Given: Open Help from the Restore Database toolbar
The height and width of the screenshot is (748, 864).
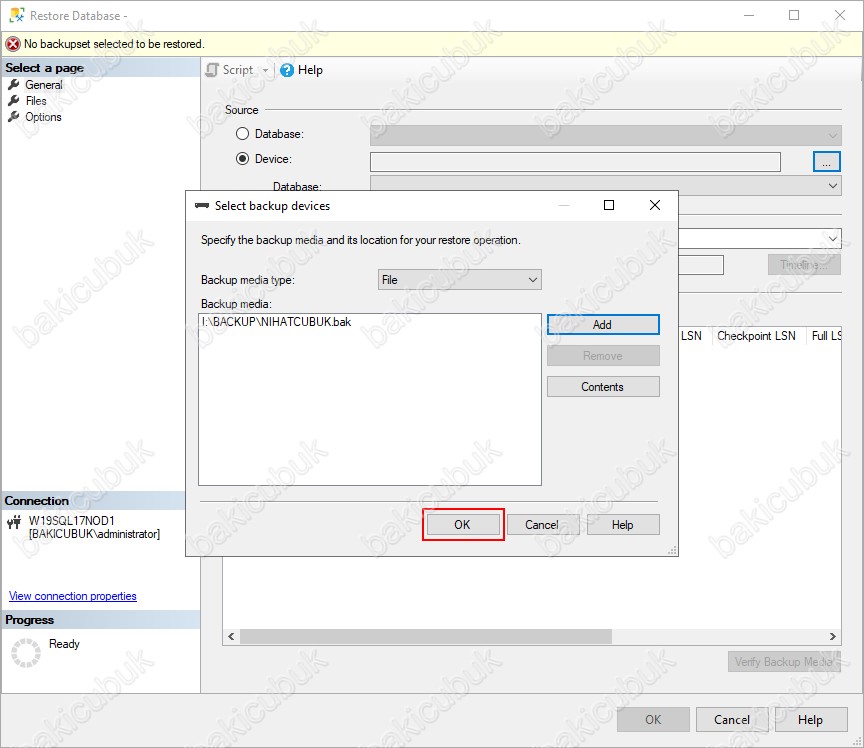Looking at the screenshot, I should 301,70.
